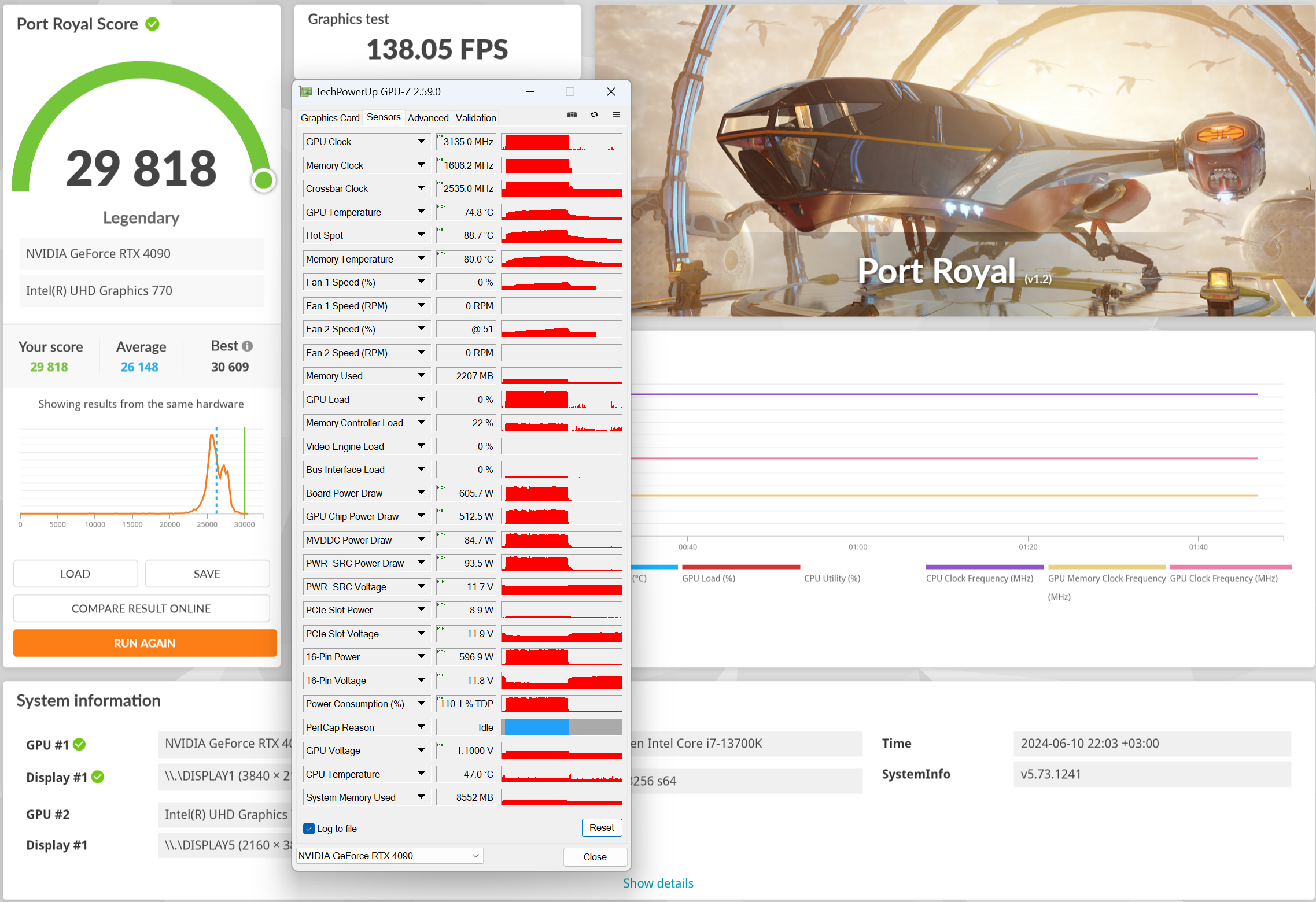The height and width of the screenshot is (902, 1316).
Task: Toggle the GPU Load (%) chart legend
Action: coord(709,578)
